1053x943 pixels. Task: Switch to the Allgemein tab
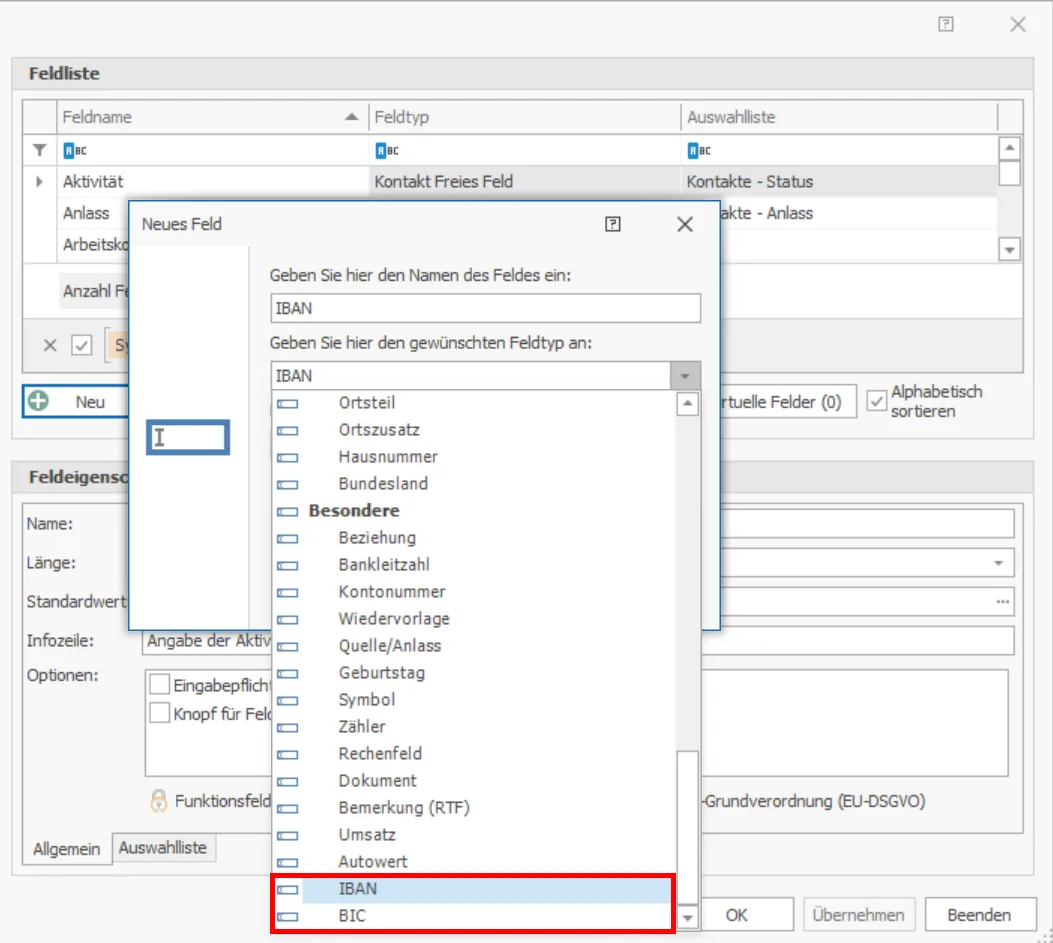(66, 849)
